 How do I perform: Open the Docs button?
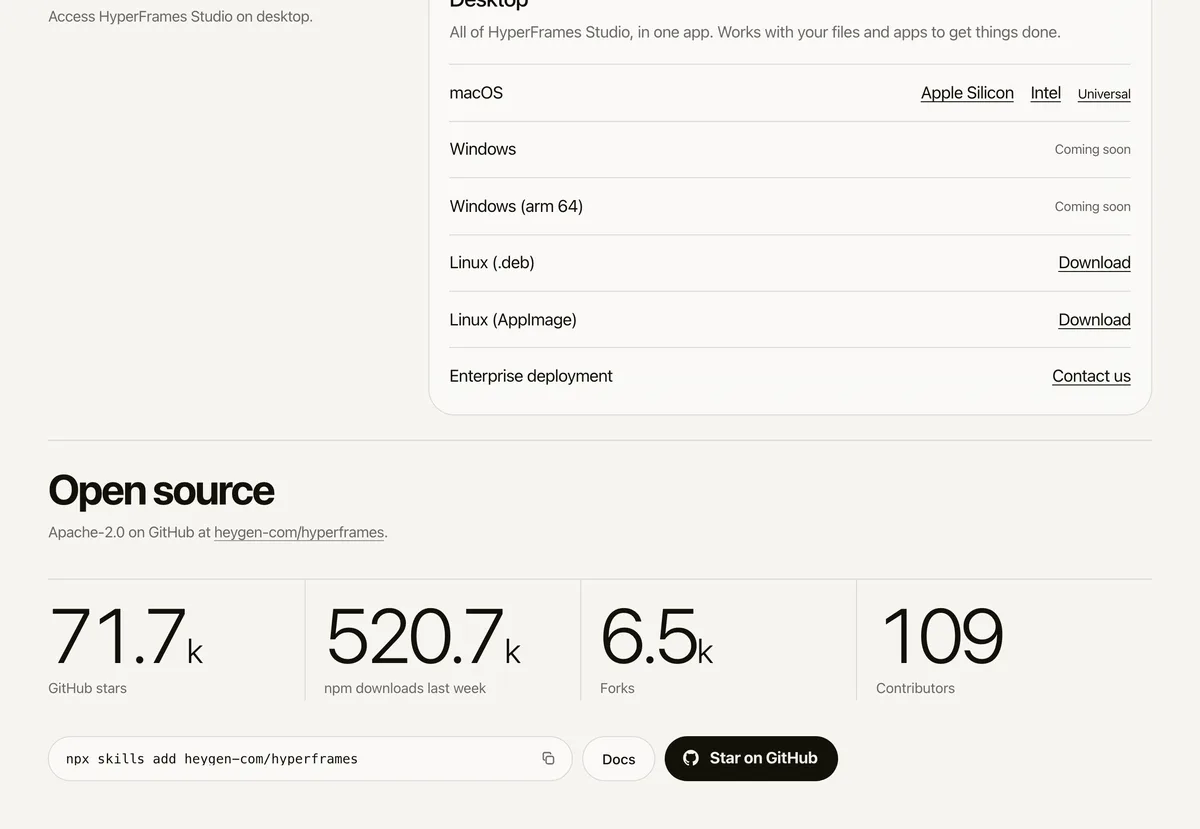click(x=619, y=759)
